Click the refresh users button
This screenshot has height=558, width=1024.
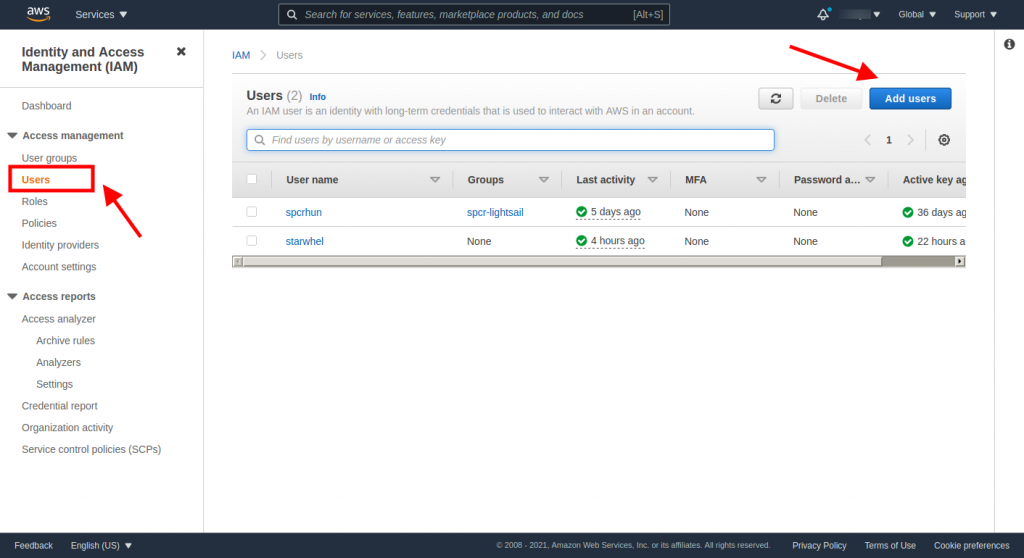[775, 99]
